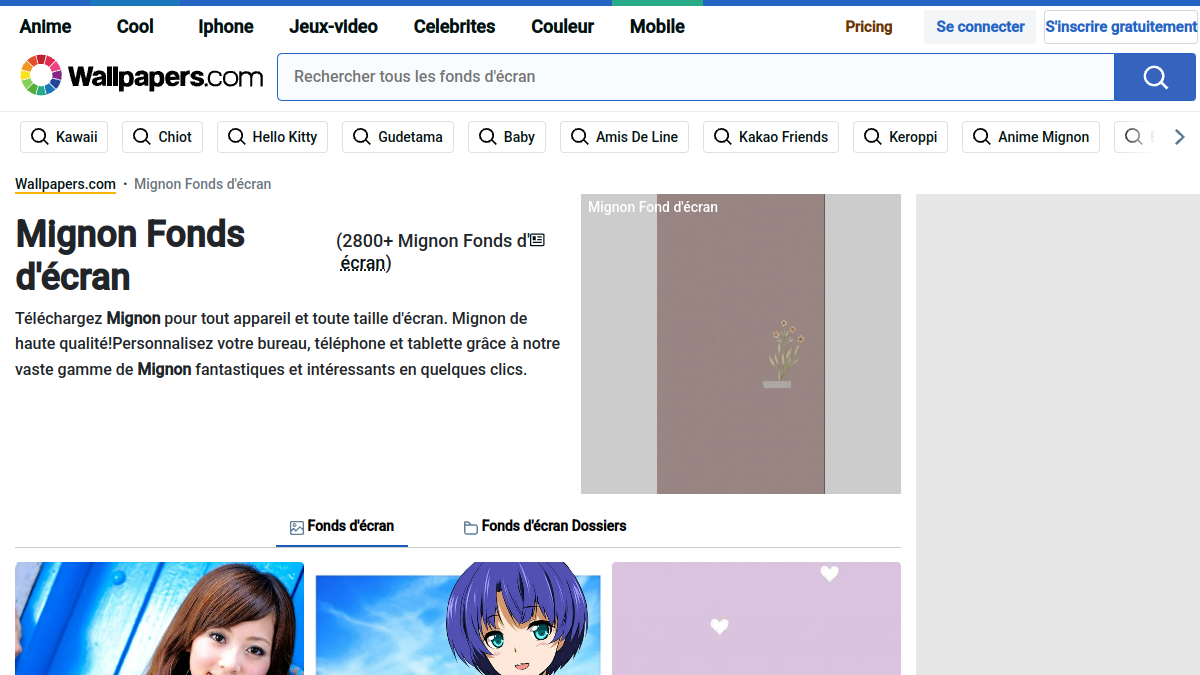Click the list icon beside wallpaper count
The image size is (1200, 675).
(x=537, y=240)
